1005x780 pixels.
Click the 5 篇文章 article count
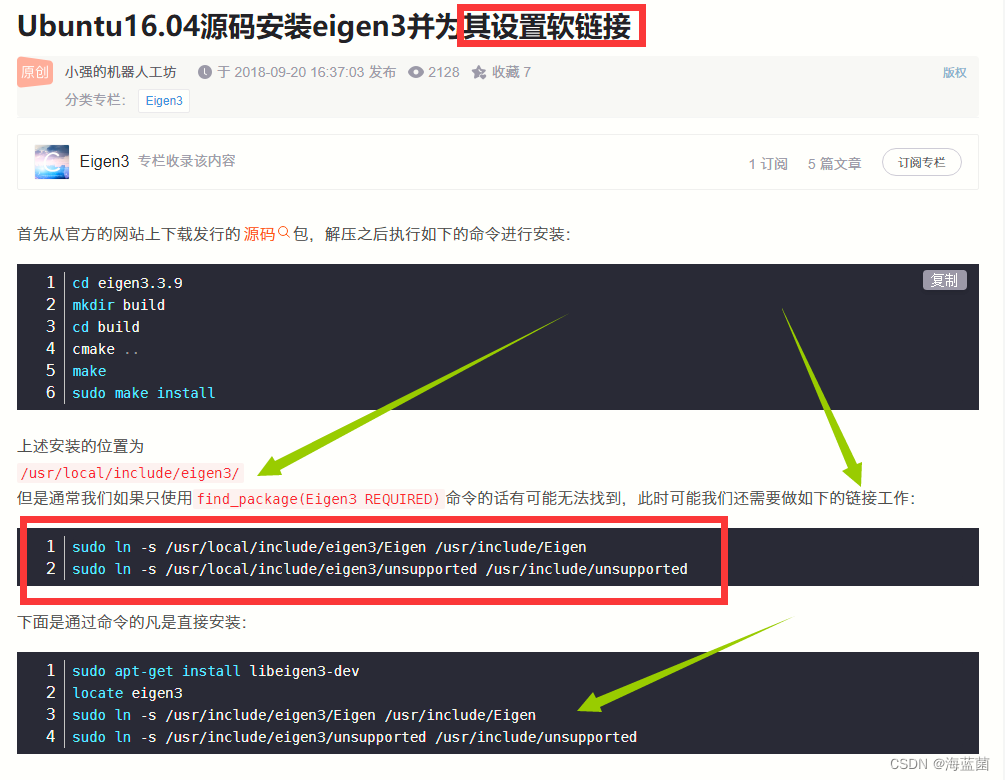tap(834, 163)
